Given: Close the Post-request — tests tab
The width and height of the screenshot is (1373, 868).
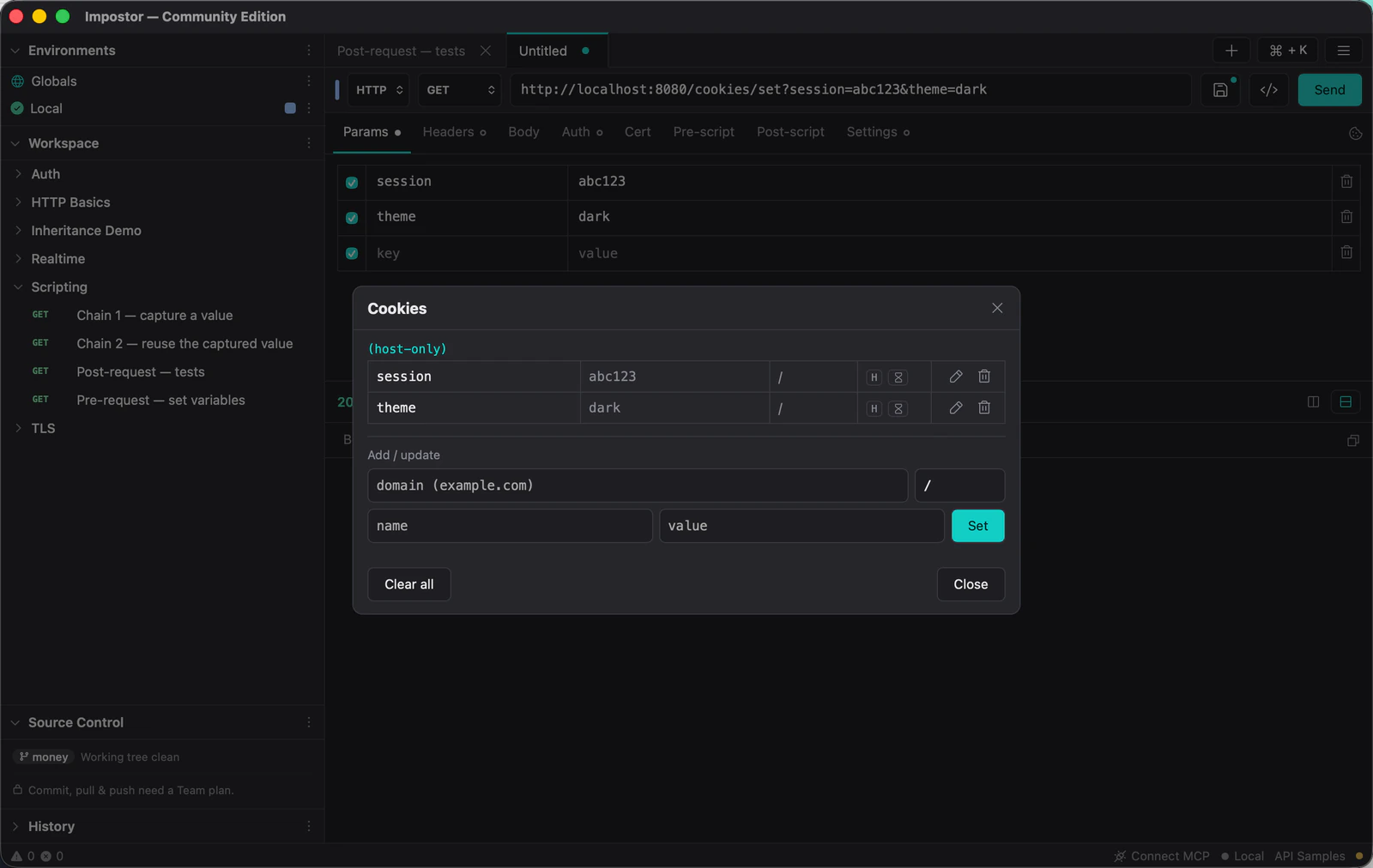Looking at the screenshot, I should click(486, 51).
